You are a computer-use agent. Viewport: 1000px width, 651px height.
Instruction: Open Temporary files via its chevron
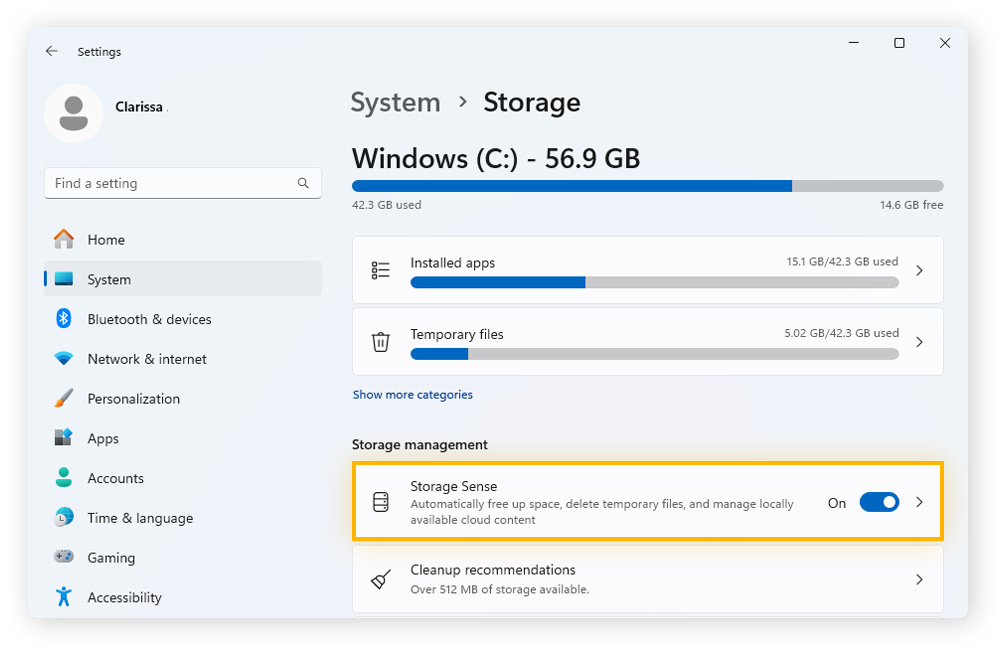[x=919, y=341]
